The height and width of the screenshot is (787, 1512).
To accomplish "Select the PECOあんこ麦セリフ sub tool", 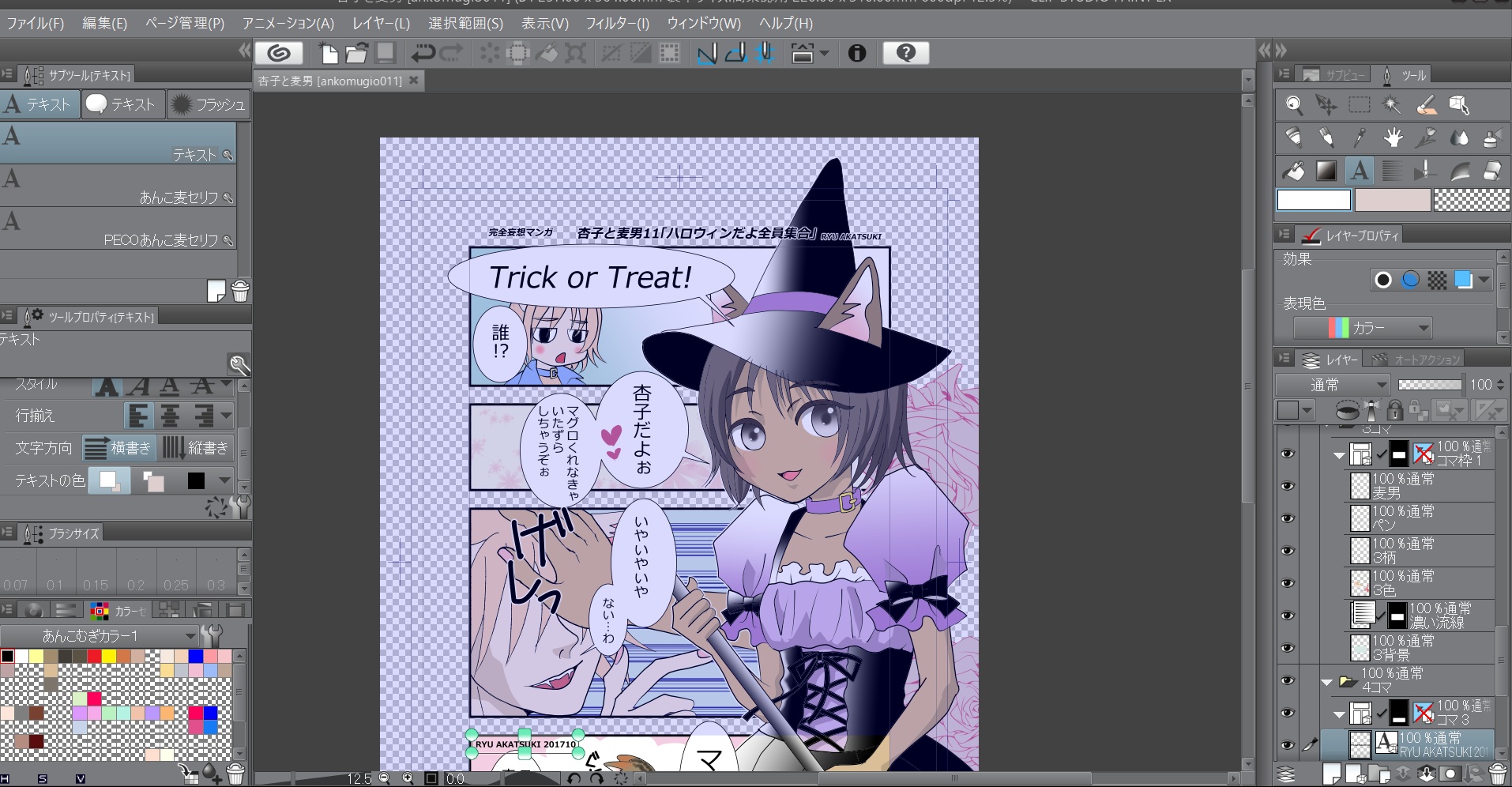I will point(118,228).
